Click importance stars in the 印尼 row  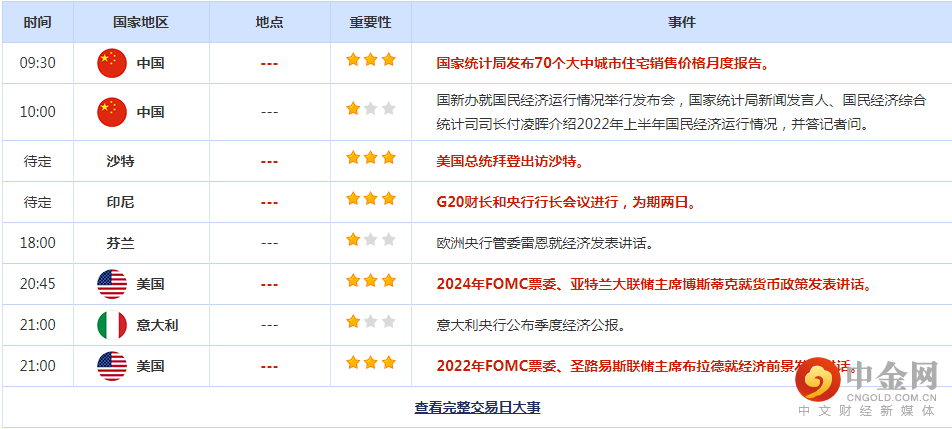point(370,198)
